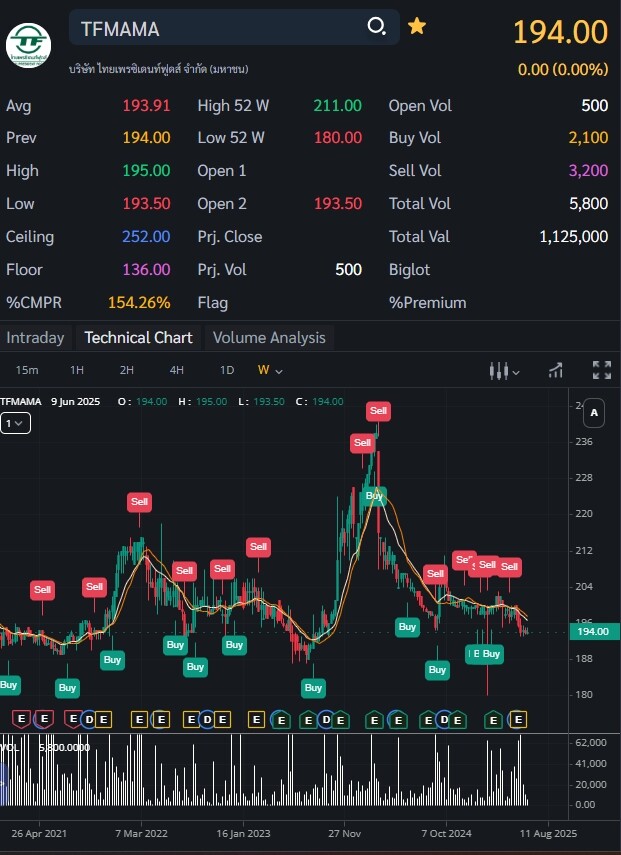This screenshot has width=621, height=855.
Task: Click the search magnifier icon
Action: point(377,26)
